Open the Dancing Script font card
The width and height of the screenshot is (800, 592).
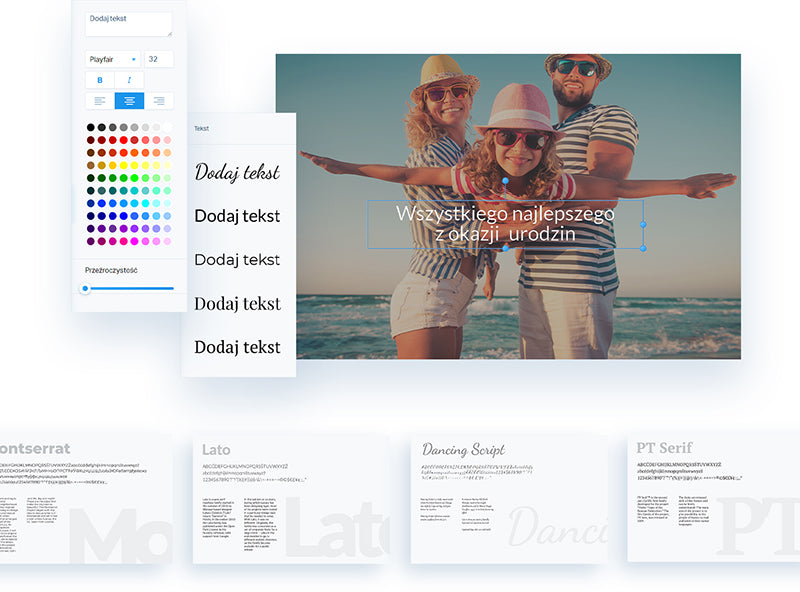tap(509, 498)
